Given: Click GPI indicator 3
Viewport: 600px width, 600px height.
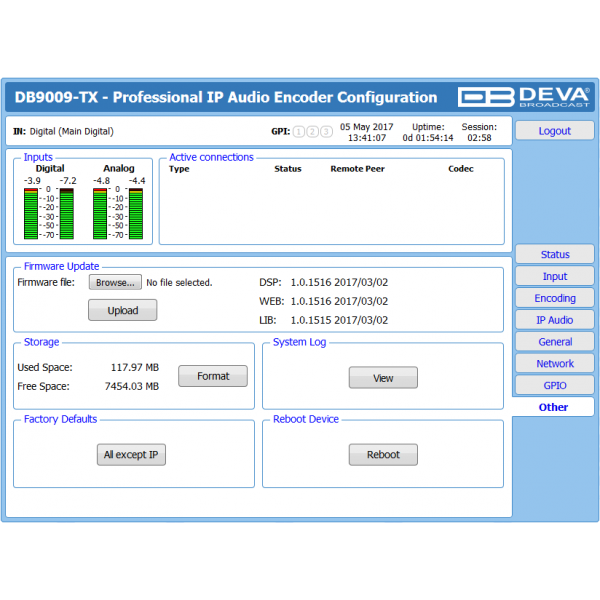Looking at the screenshot, I should tap(326, 132).
